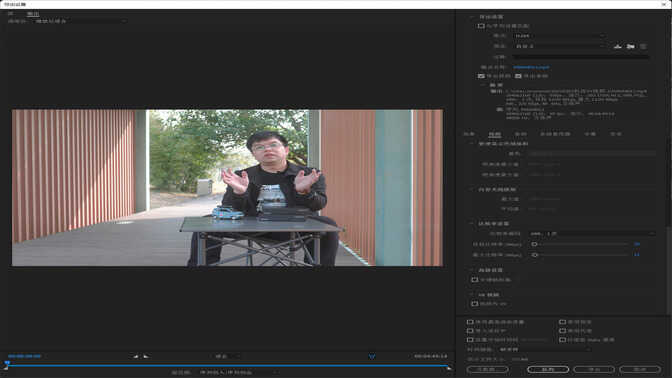Open the Captions tab in the settings panel
This screenshot has width=672, height=378.
click(x=590, y=134)
